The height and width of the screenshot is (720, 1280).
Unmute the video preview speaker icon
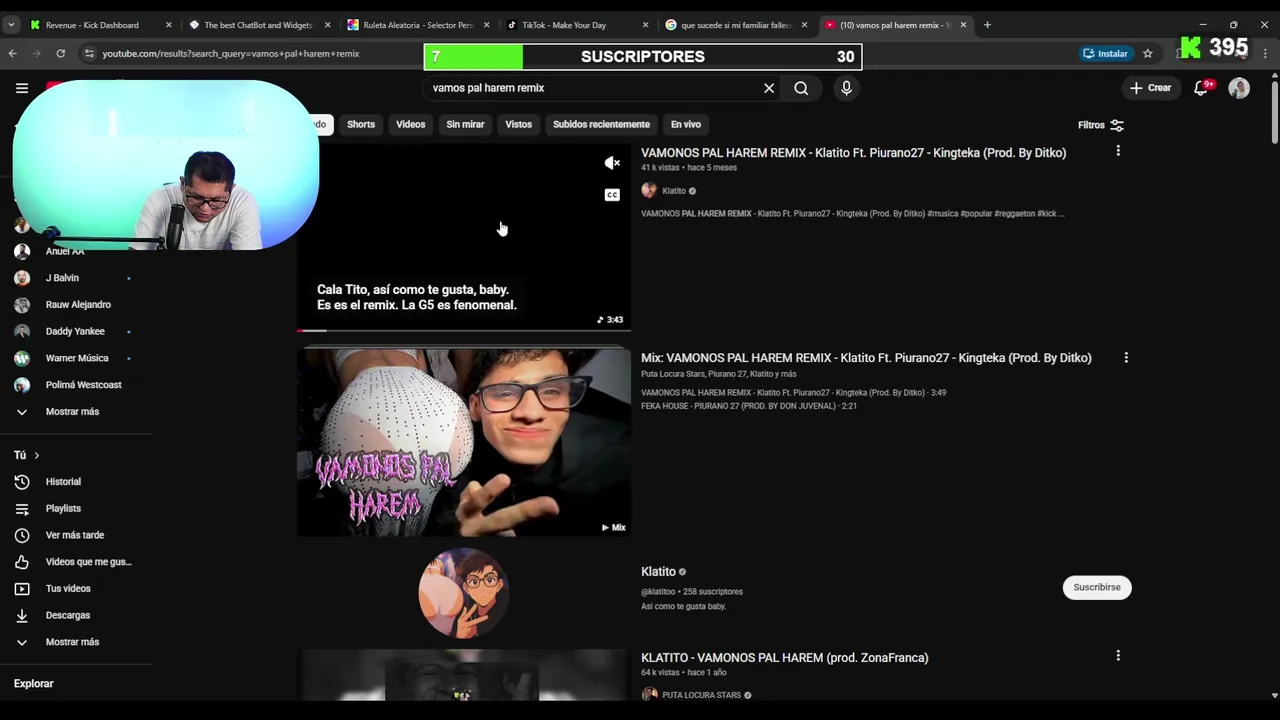click(612, 163)
